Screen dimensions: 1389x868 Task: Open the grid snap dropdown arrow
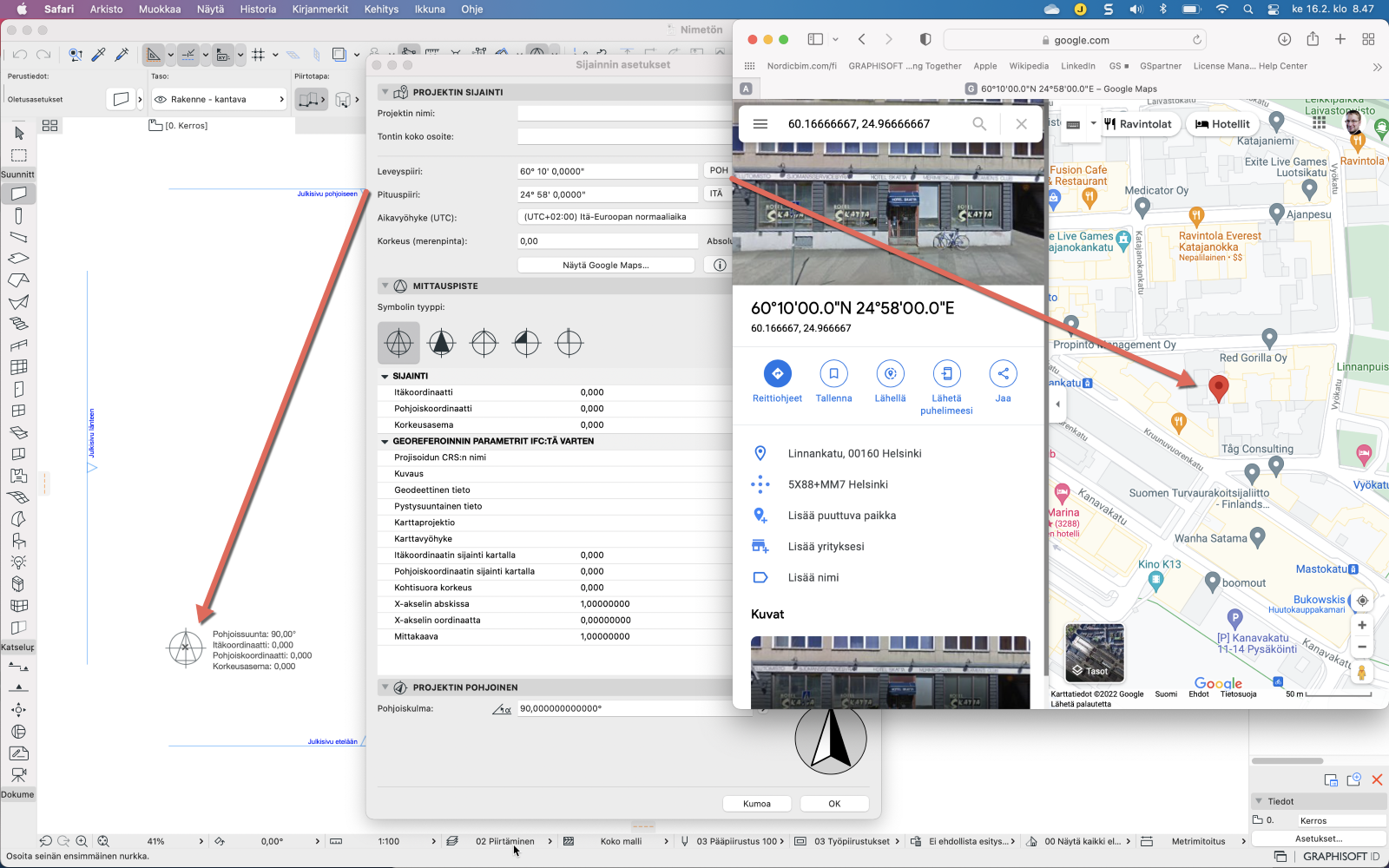[275, 55]
